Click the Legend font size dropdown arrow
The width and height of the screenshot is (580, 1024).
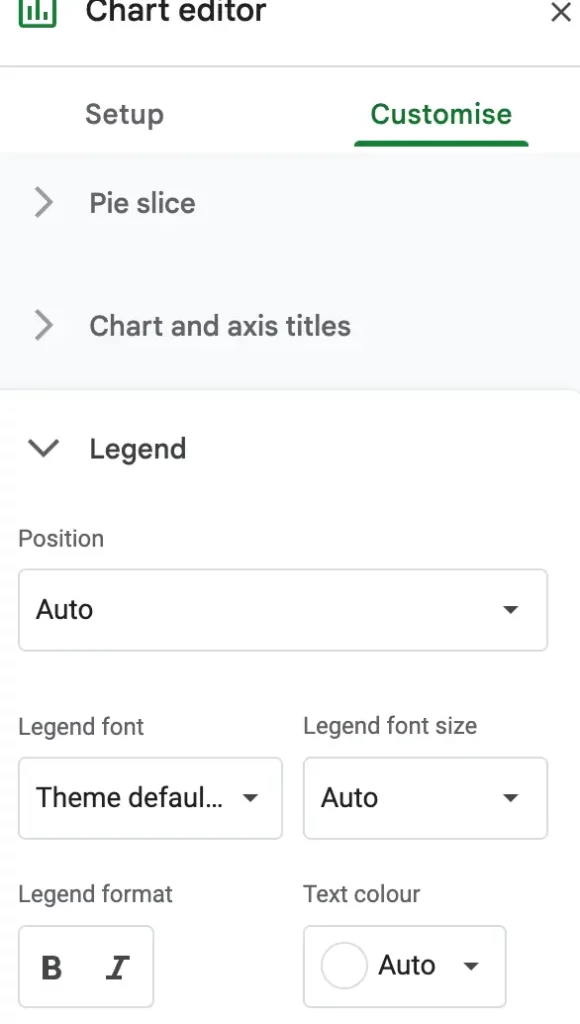tap(510, 798)
